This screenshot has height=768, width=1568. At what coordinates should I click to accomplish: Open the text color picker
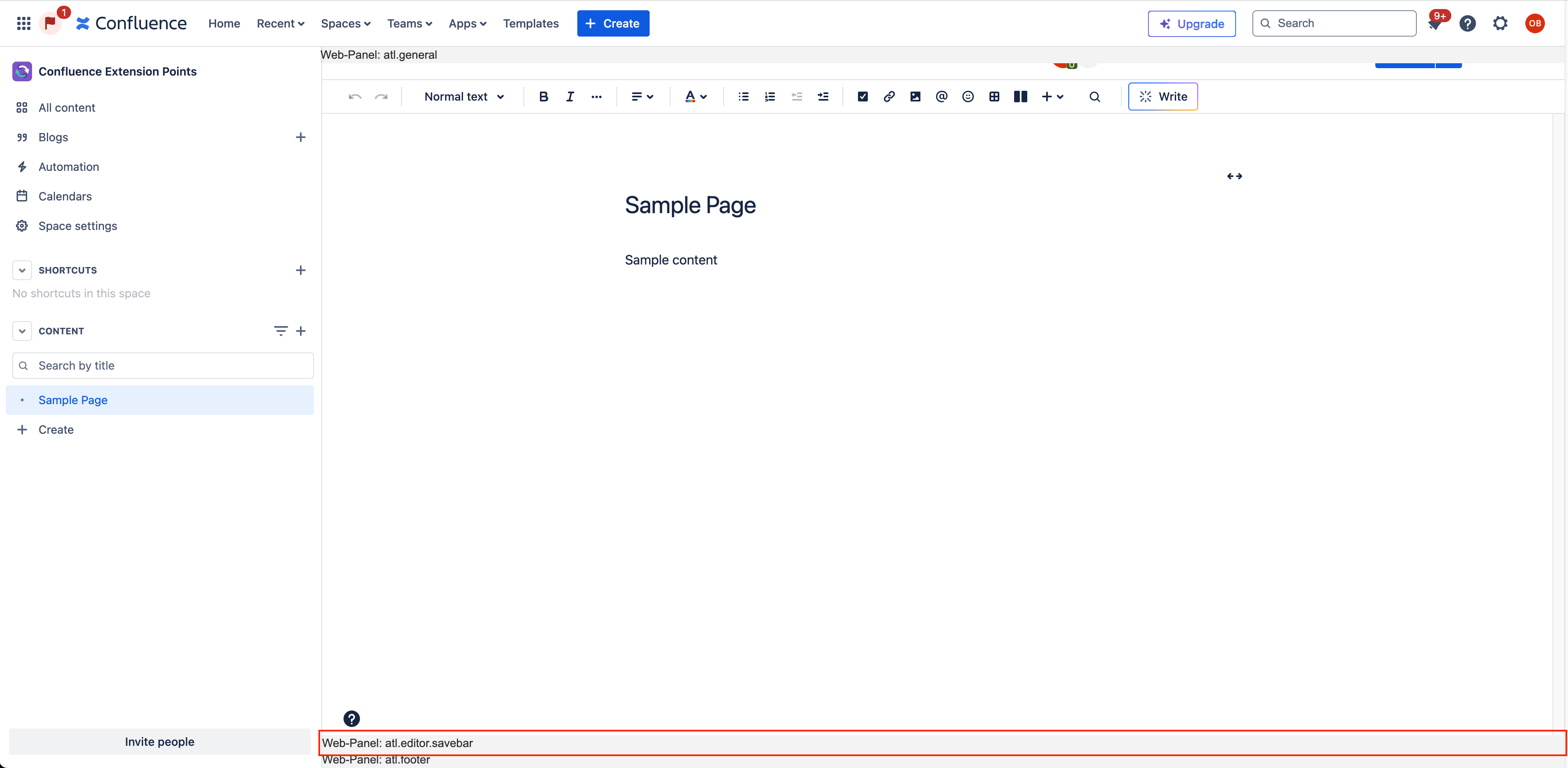coord(696,97)
